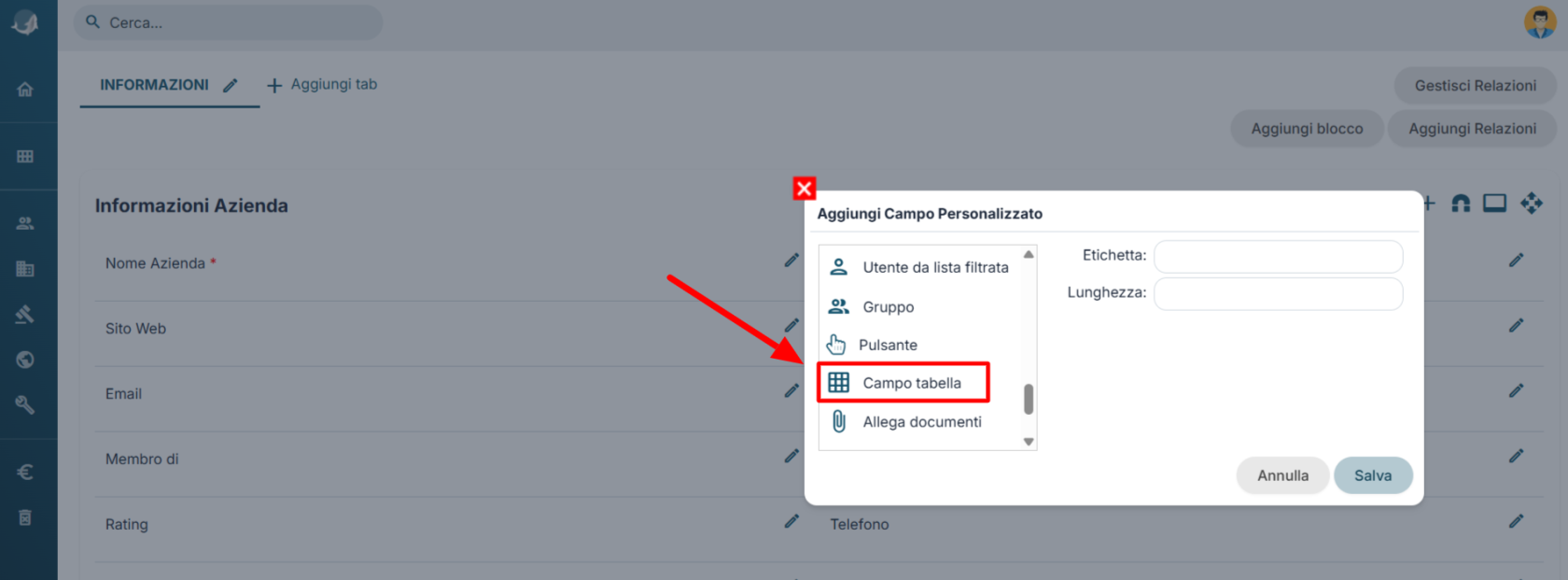
Task: Open the contacts people sidebar icon
Action: coord(25,223)
